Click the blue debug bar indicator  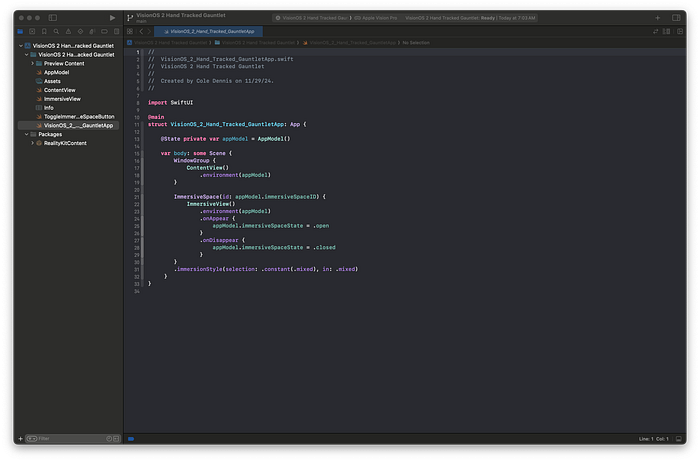pos(131,439)
